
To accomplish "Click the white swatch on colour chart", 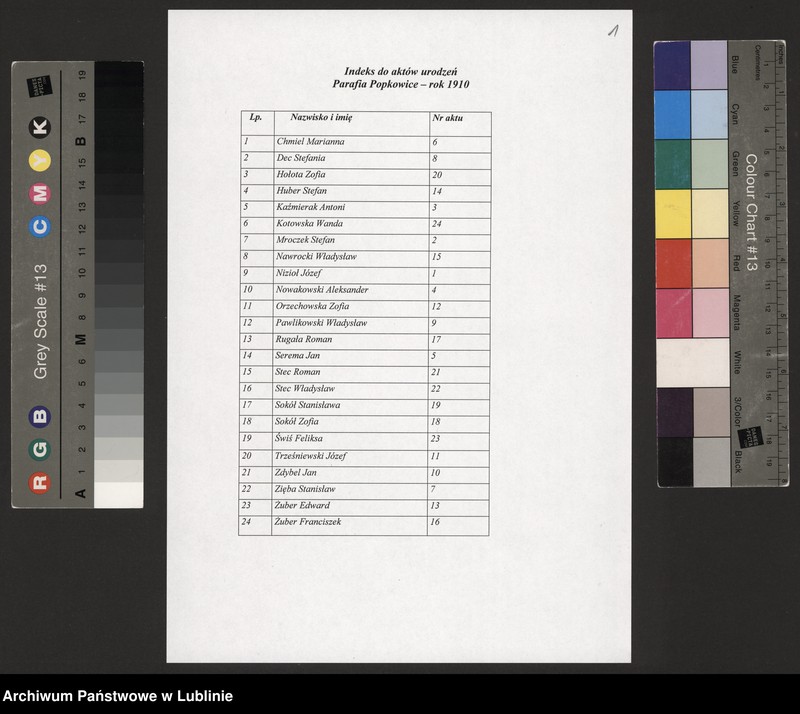I will point(693,363).
